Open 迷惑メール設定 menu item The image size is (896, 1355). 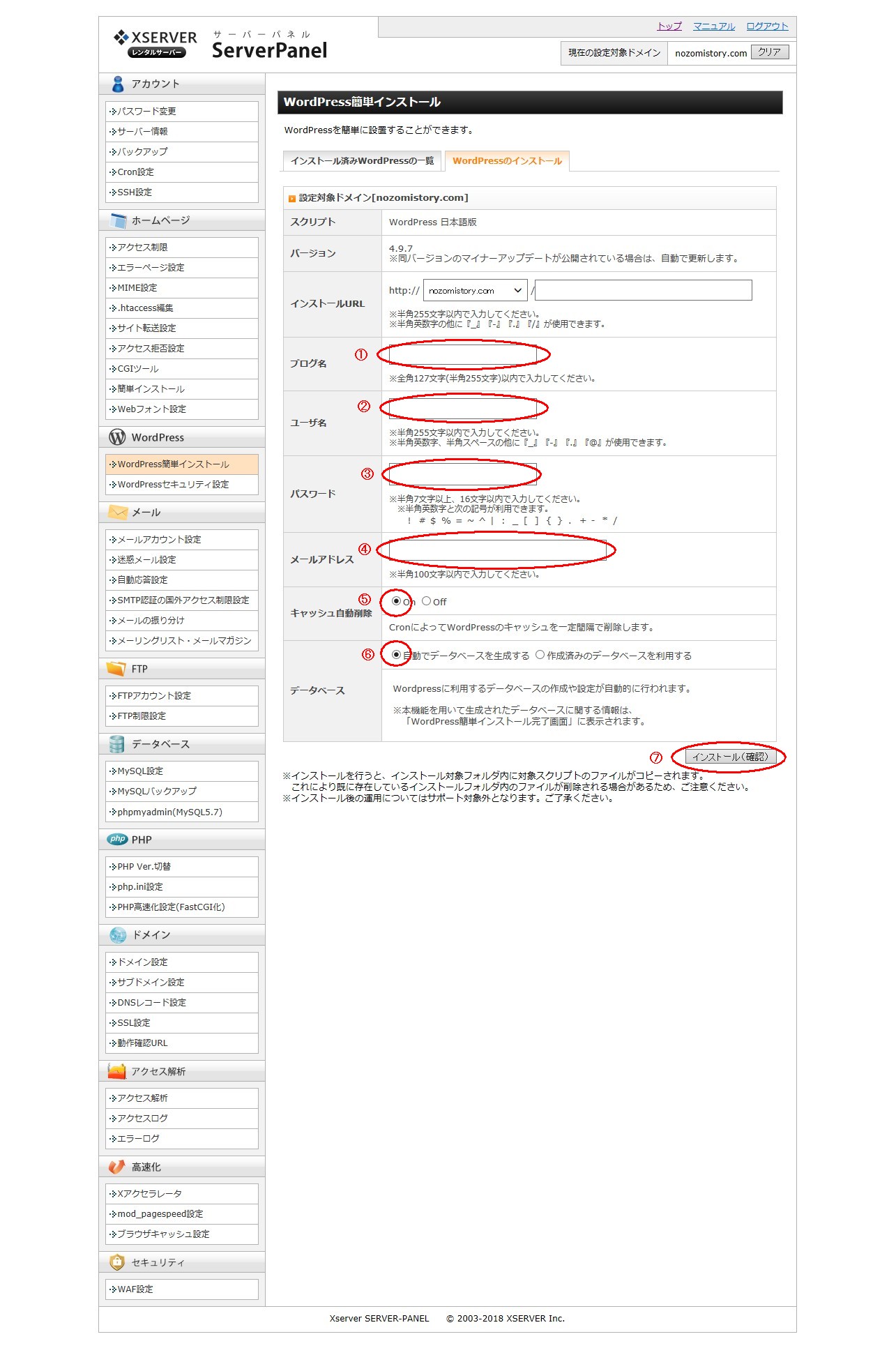tap(181, 559)
